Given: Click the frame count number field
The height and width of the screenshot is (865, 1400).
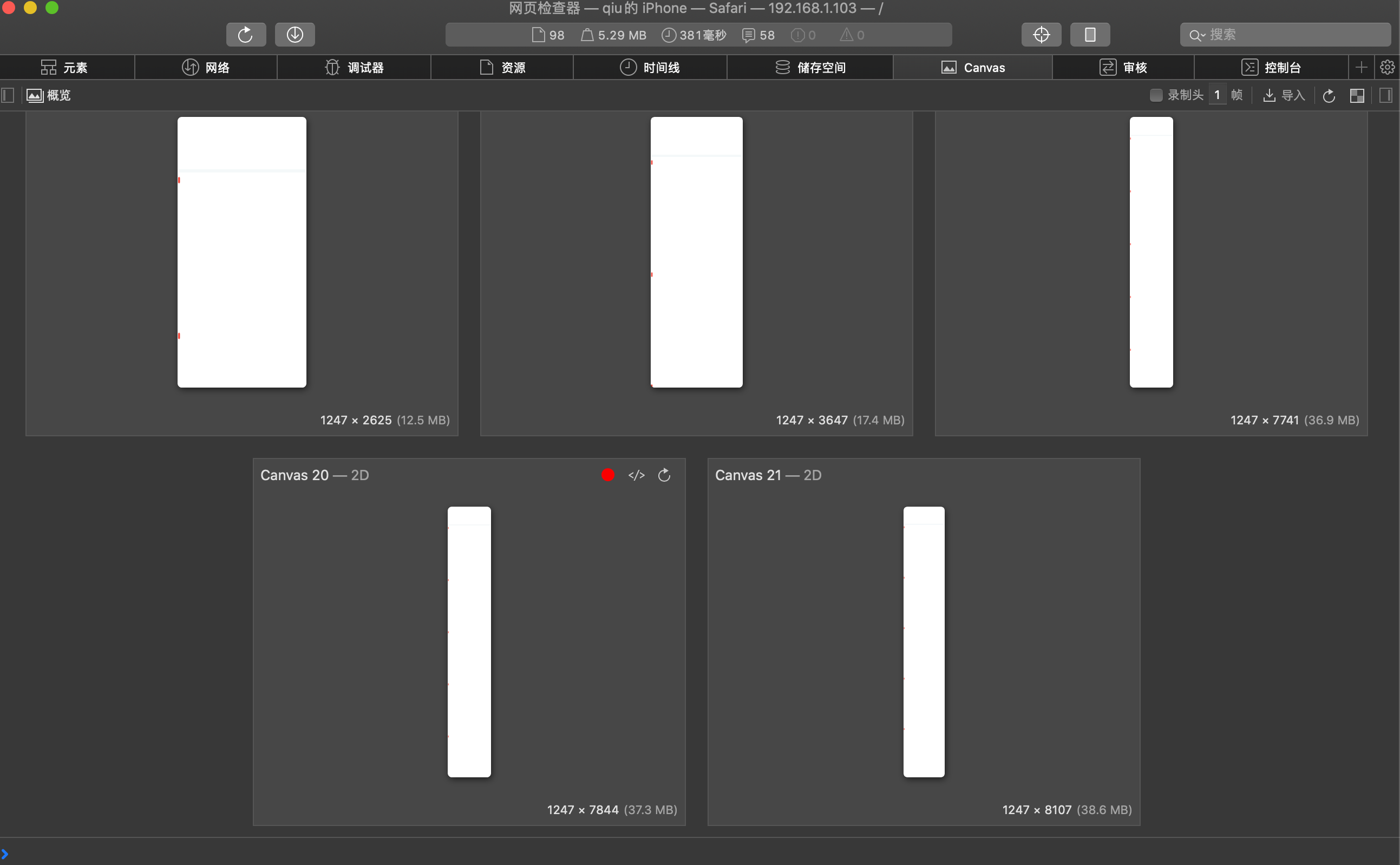Looking at the screenshot, I should point(1217,95).
